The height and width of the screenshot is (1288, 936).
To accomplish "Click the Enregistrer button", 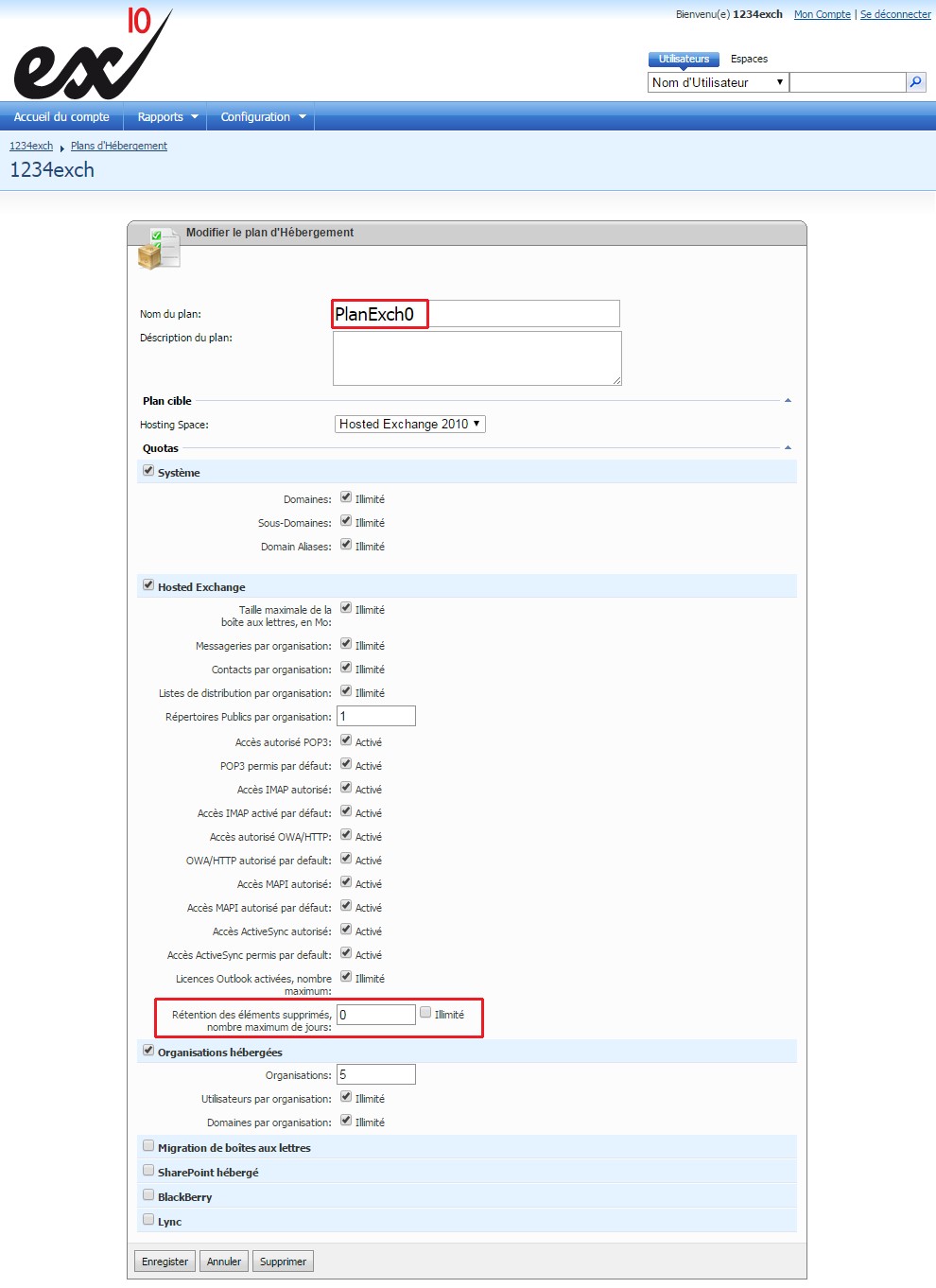I will click(165, 1262).
